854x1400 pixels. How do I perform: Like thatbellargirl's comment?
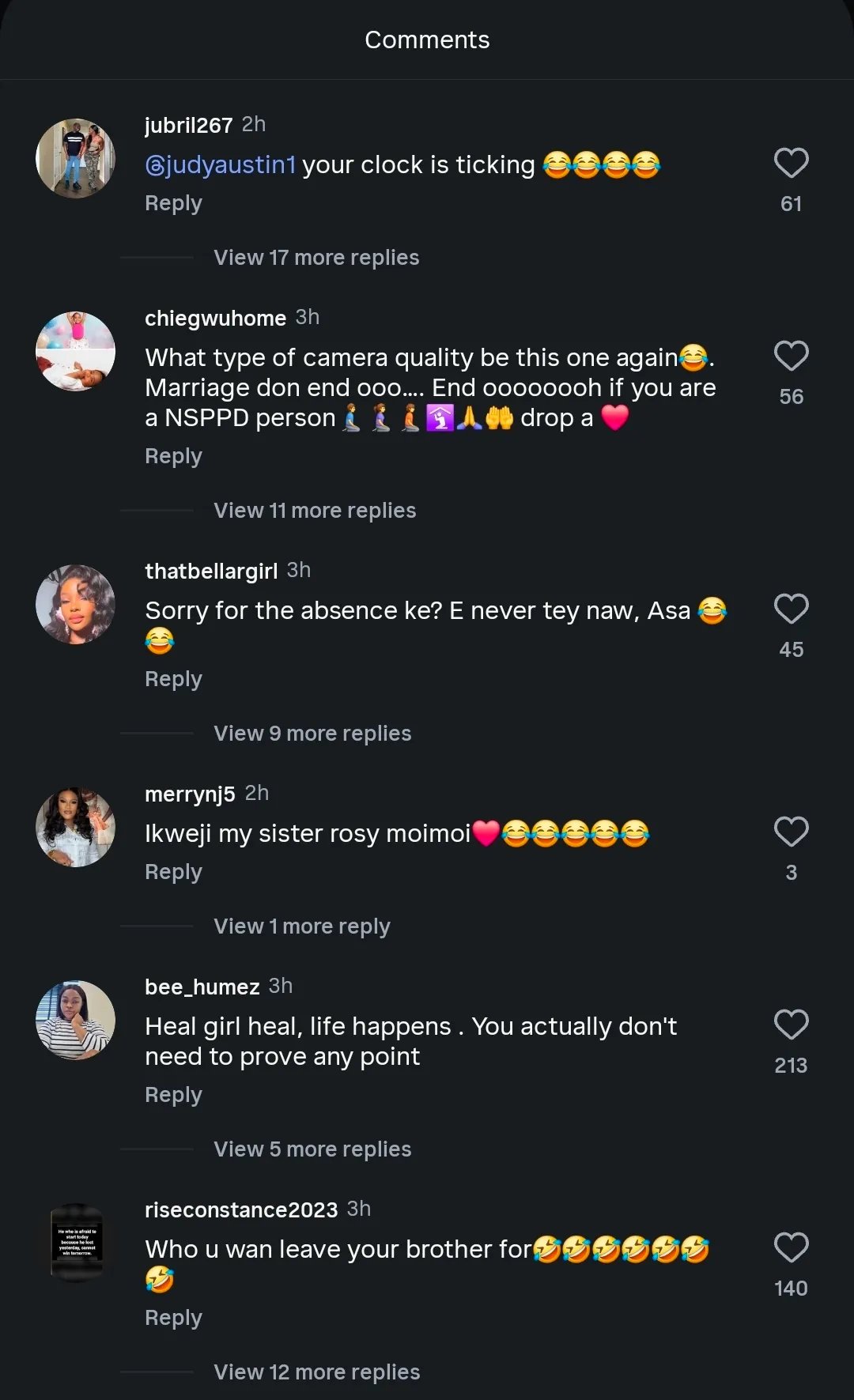pos(791,609)
